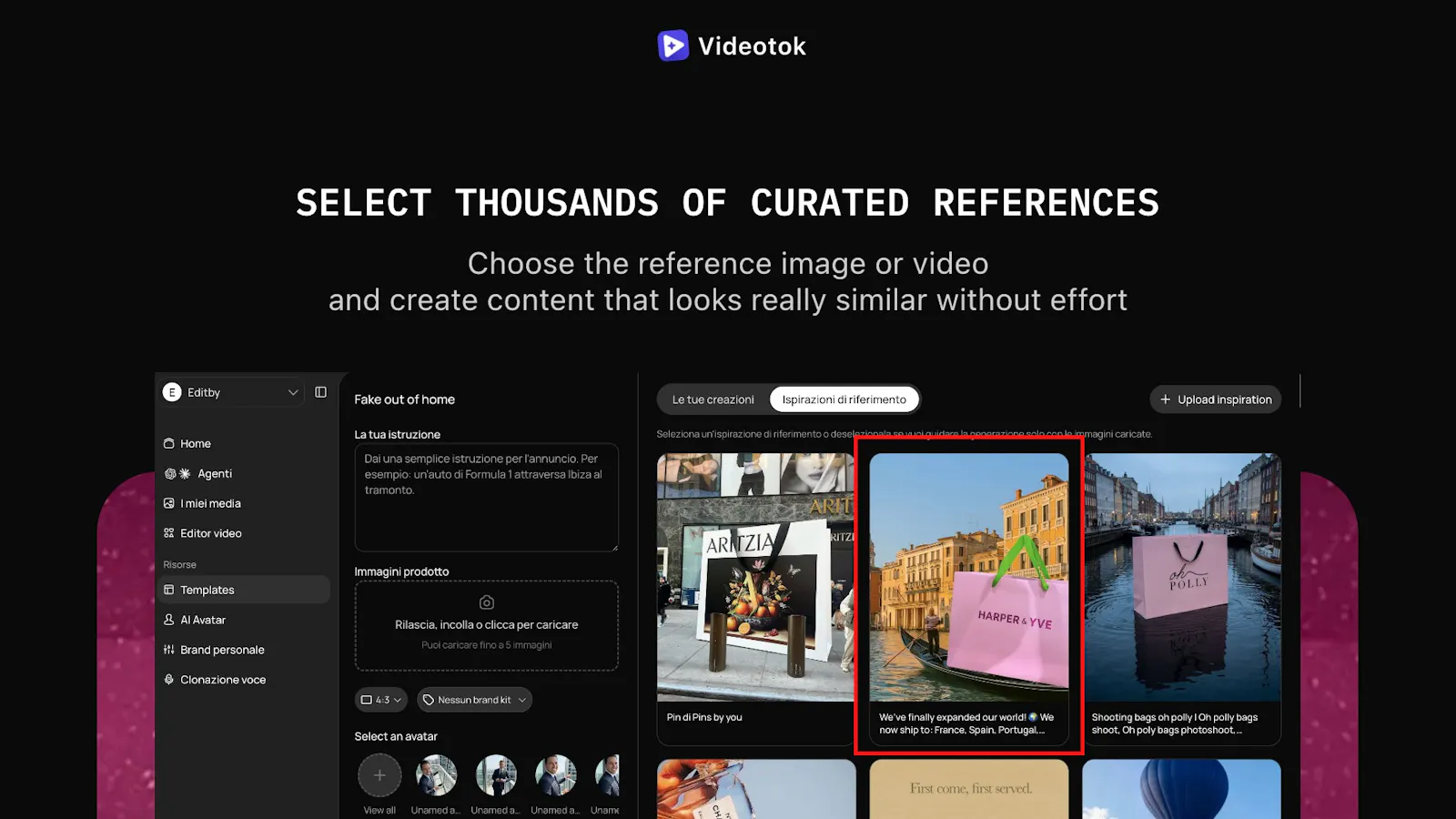1456x819 pixels.
Task: Open the Nessun brand kit dropdown
Action: pos(474,700)
